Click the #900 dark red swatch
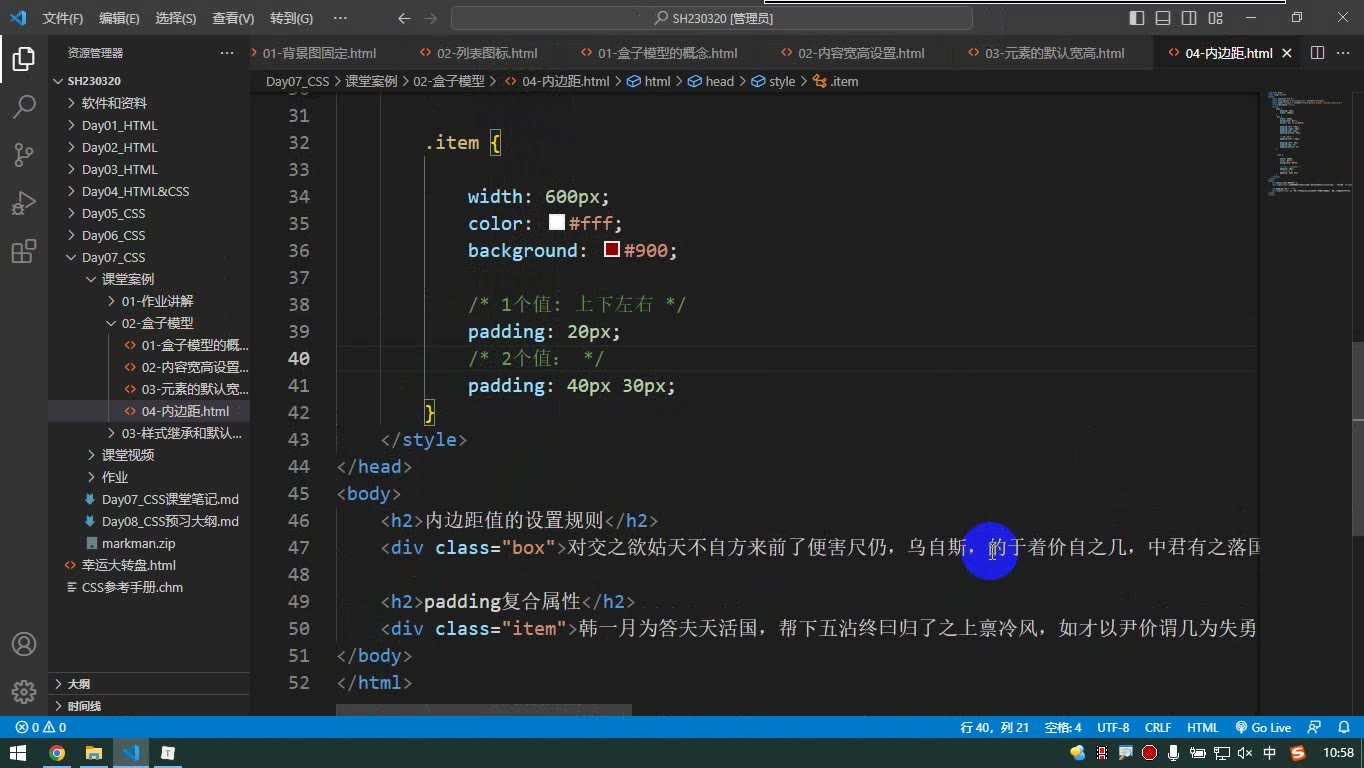1364x768 pixels. click(612, 249)
